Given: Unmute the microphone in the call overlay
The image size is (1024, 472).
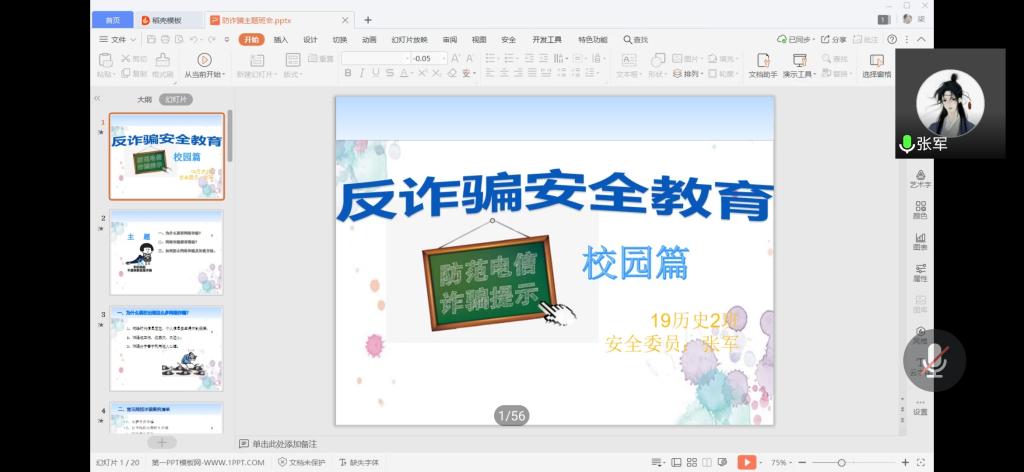Looking at the screenshot, I should 935,360.
